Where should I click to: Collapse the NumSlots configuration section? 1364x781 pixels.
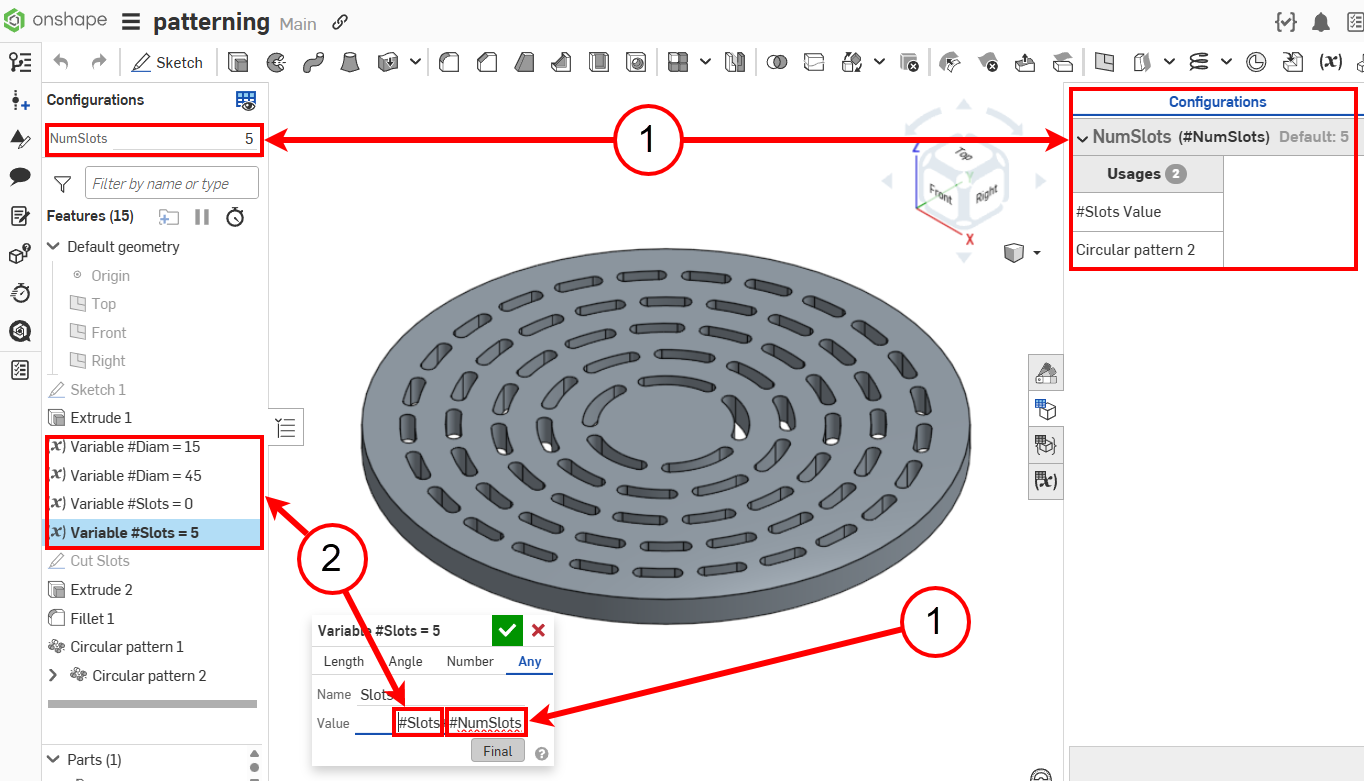1082,137
